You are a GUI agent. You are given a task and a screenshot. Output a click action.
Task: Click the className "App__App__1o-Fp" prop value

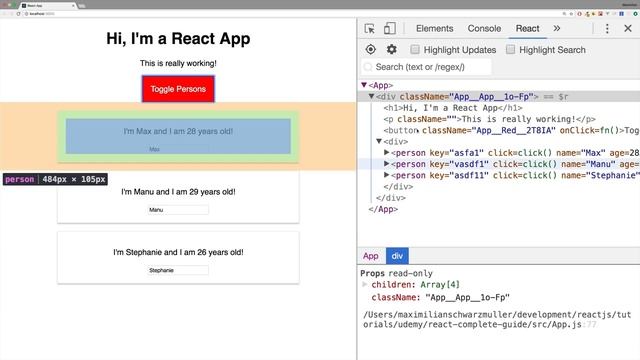tap(467, 298)
